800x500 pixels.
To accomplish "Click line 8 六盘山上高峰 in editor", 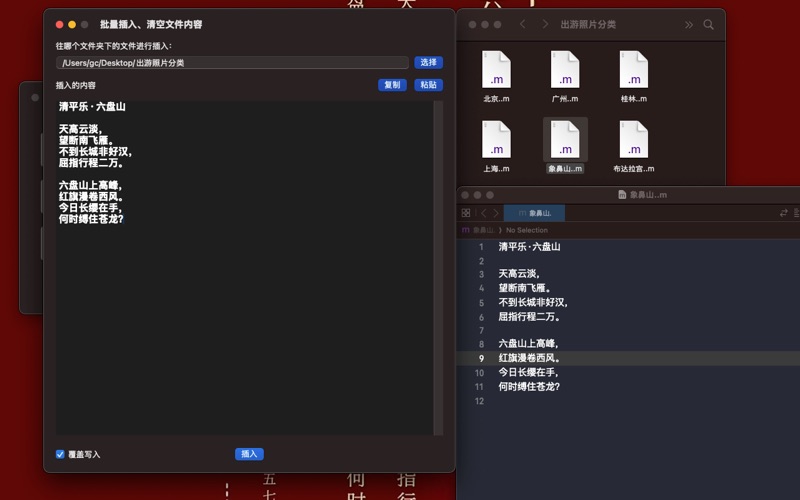I will (x=529, y=344).
